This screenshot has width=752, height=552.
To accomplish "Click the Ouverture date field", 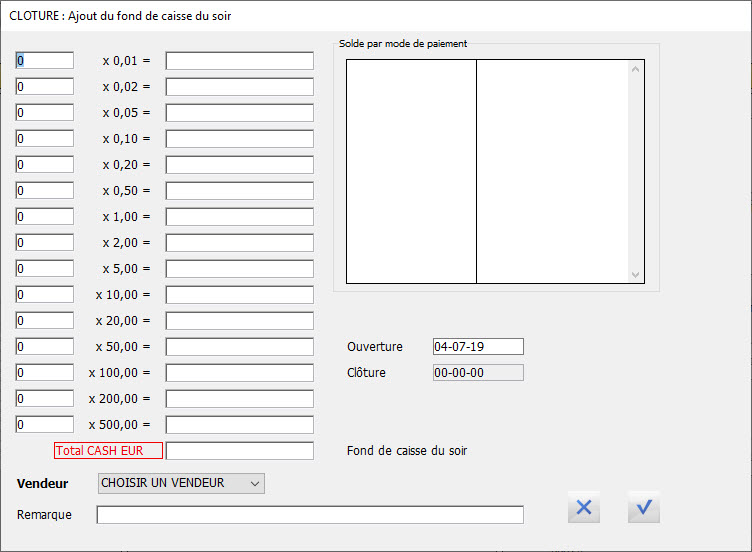I will (x=478, y=347).
